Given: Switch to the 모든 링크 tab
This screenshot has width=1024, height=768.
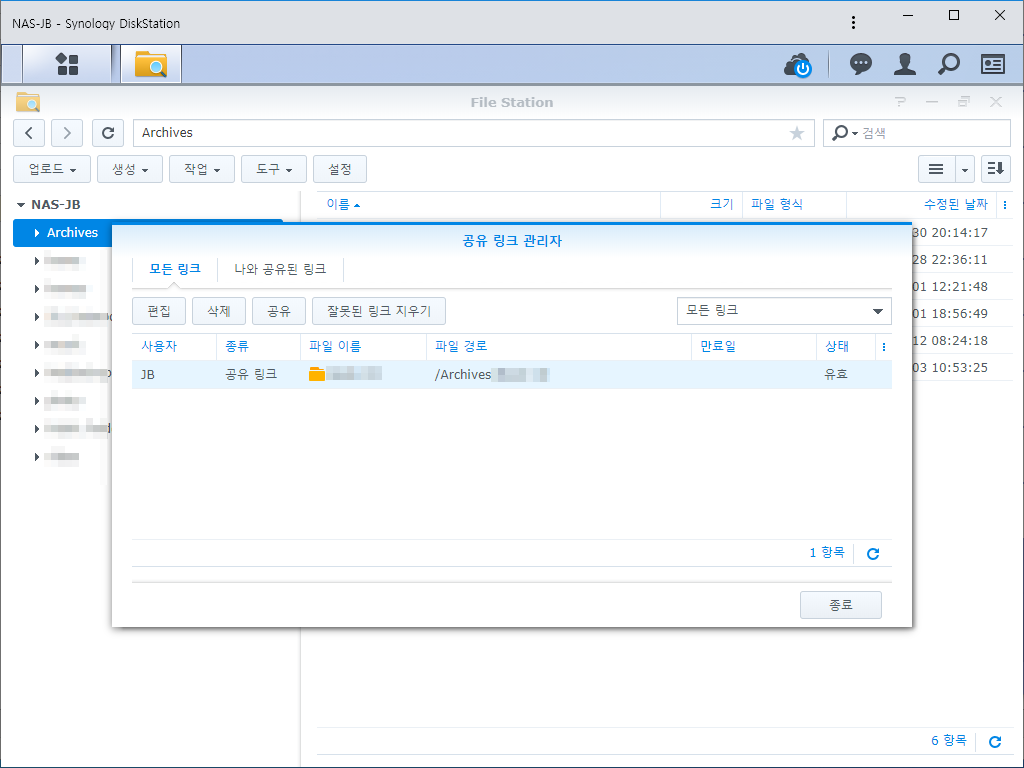Looking at the screenshot, I should [x=175, y=269].
